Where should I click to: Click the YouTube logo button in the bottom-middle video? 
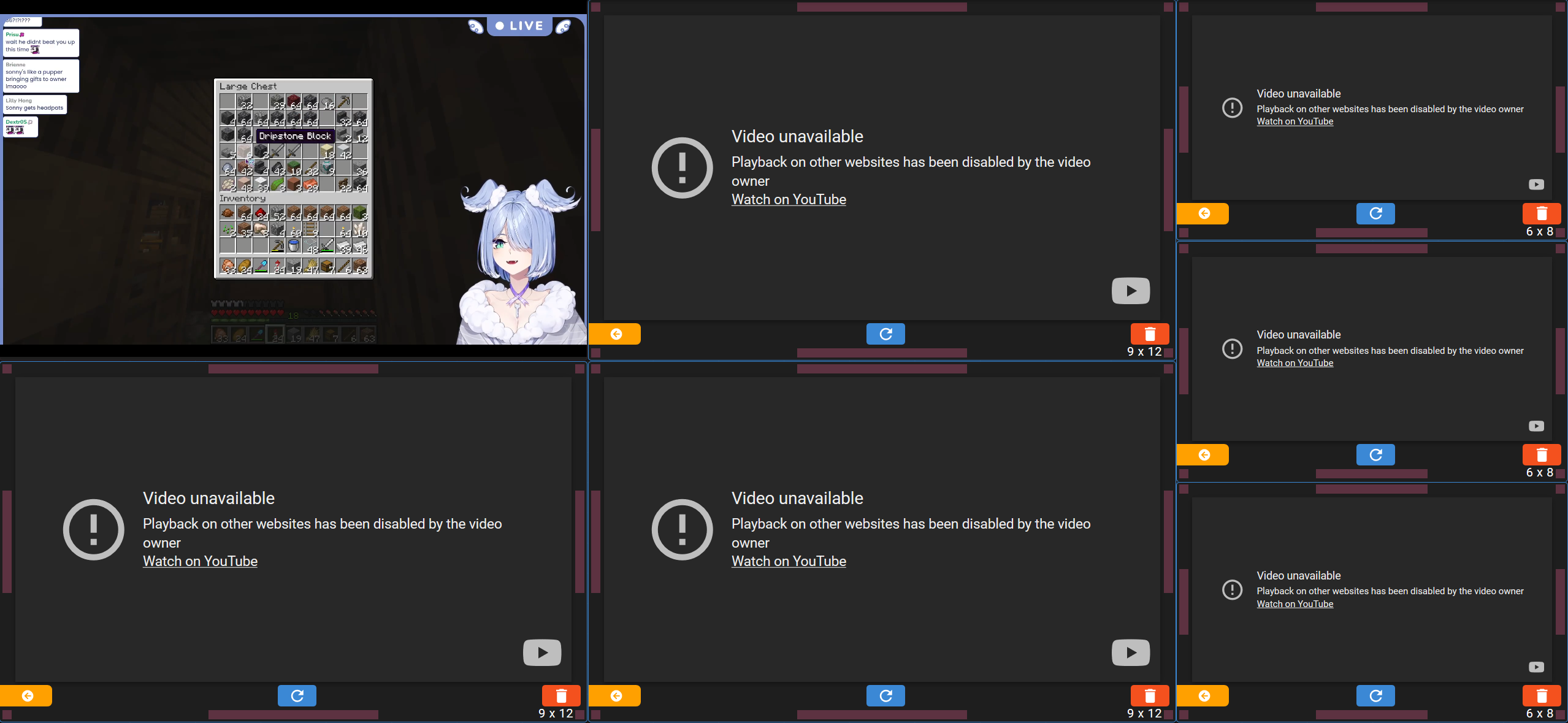[x=1131, y=652]
